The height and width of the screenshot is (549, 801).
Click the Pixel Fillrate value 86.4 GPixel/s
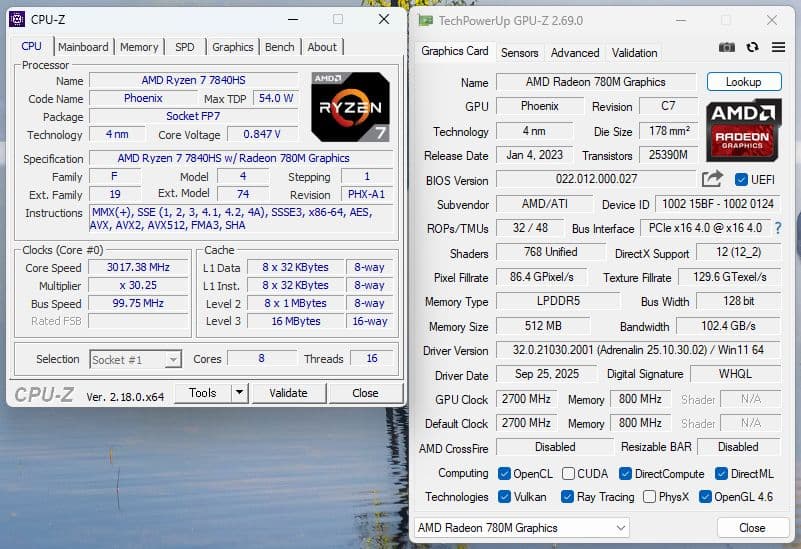click(541, 277)
